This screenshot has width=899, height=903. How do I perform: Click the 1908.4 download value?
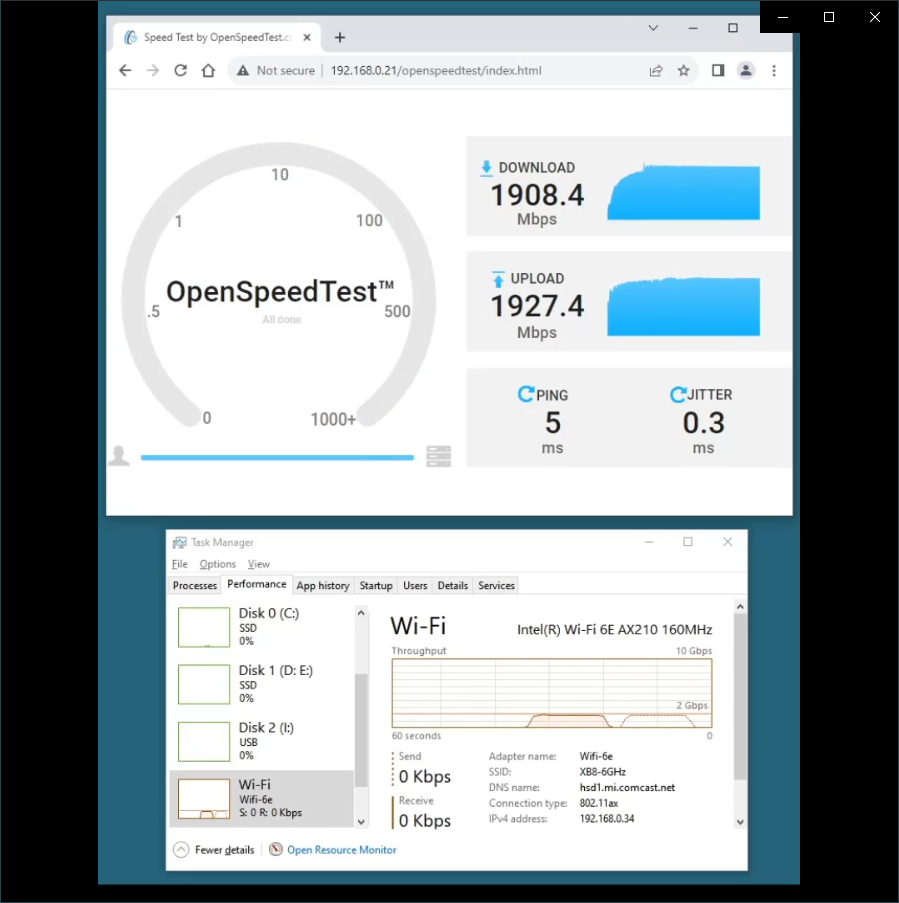click(537, 195)
